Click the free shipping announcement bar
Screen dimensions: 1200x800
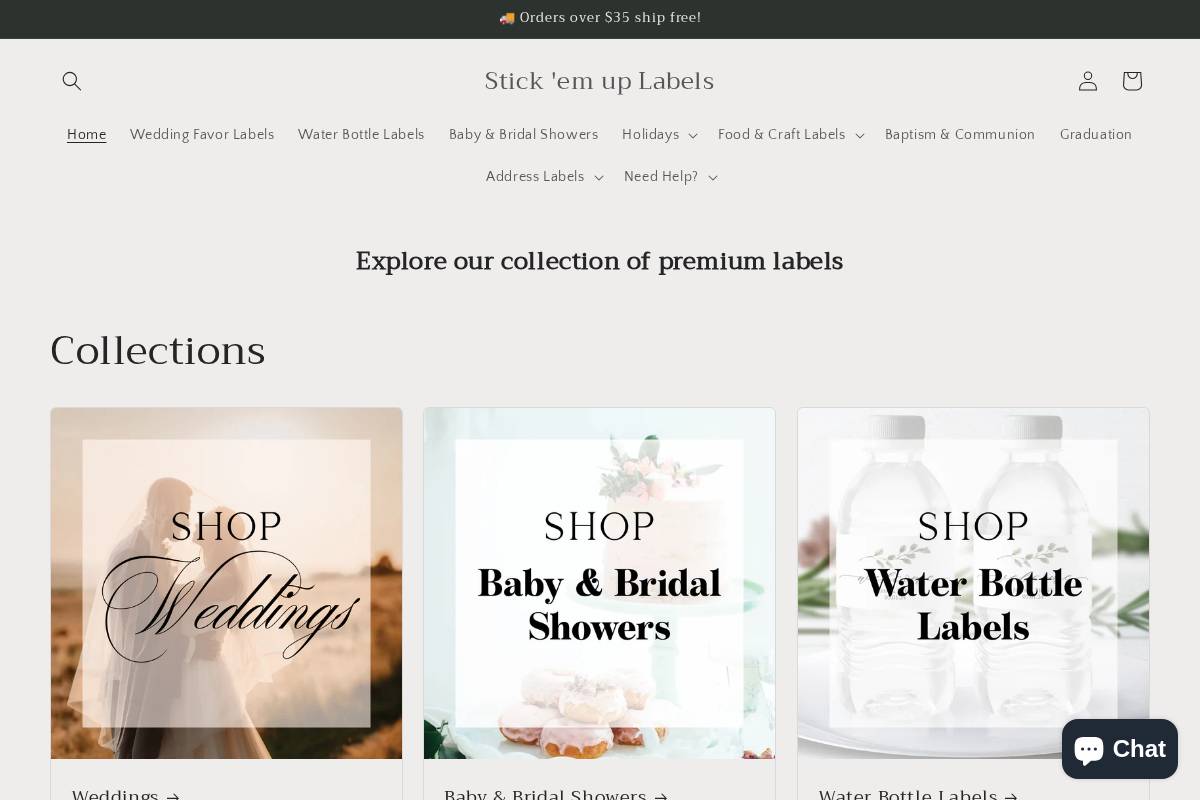click(x=600, y=18)
